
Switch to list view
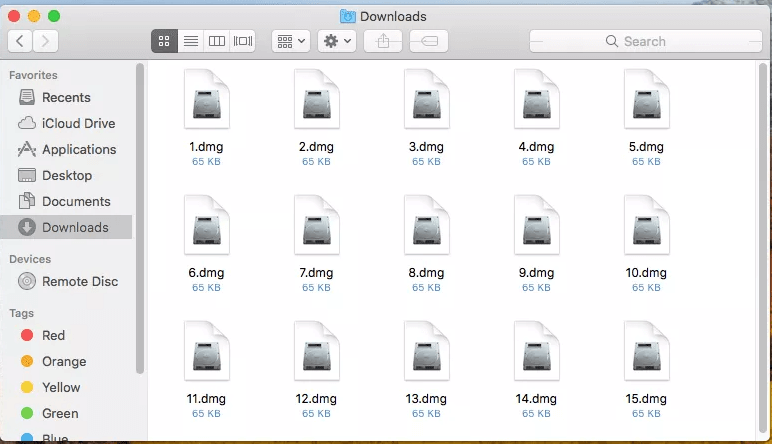(191, 41)
